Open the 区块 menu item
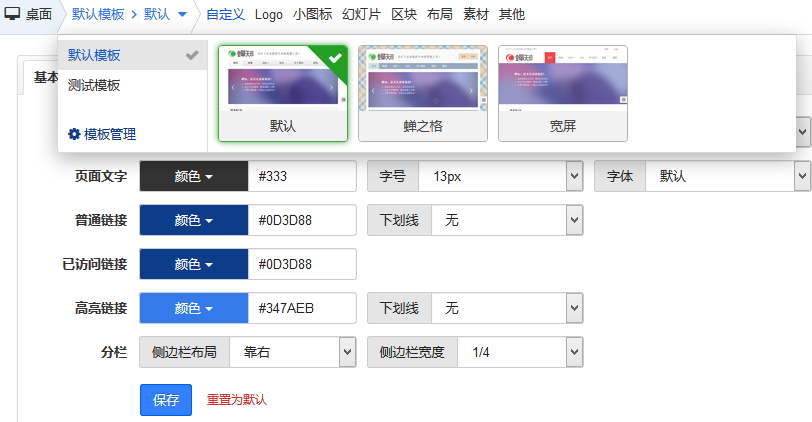This screenshot has width=812, height=422. click(x=404, y=14)
